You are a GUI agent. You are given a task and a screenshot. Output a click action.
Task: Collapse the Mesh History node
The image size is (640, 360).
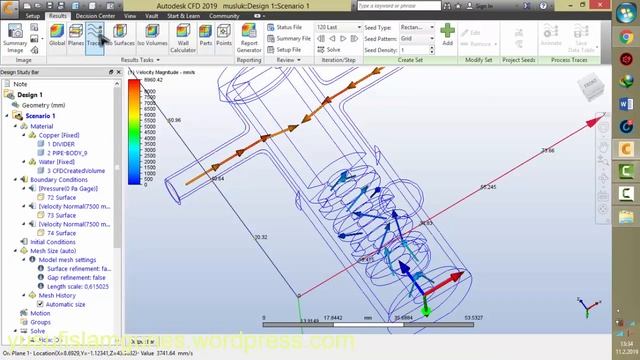coord(24,295)
